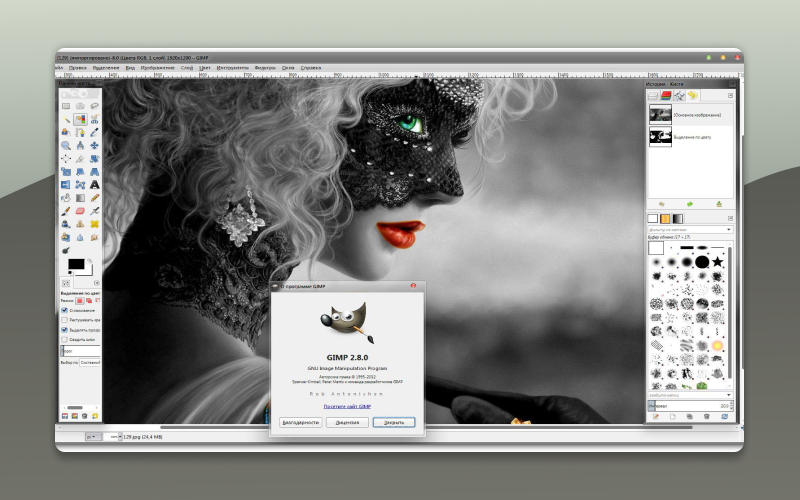Click the License button in About dialog
The width and height of the screenshot is (800, 500).
pos(347,422)
